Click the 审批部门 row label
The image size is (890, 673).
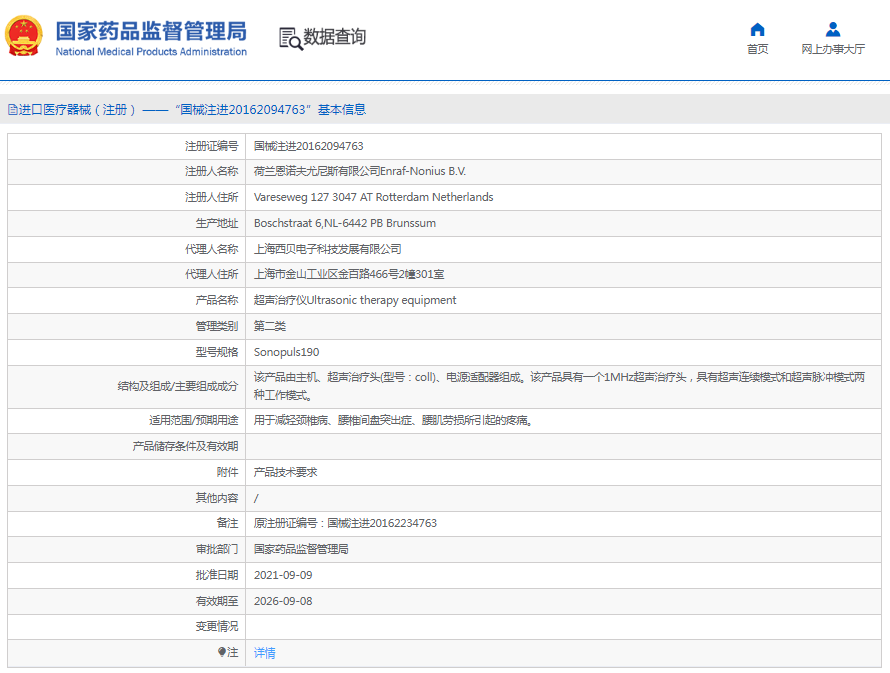pos(217,549)
